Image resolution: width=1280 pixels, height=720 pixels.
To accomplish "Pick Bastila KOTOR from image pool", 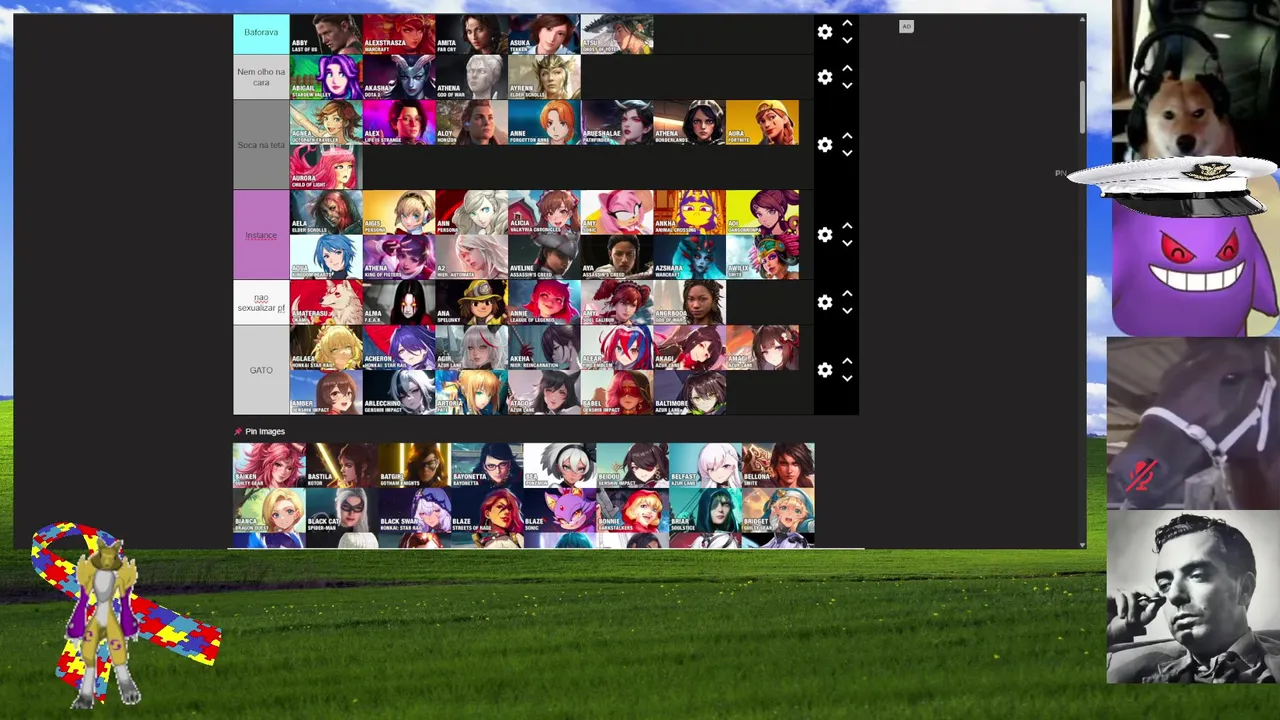I will coord(342,465).
